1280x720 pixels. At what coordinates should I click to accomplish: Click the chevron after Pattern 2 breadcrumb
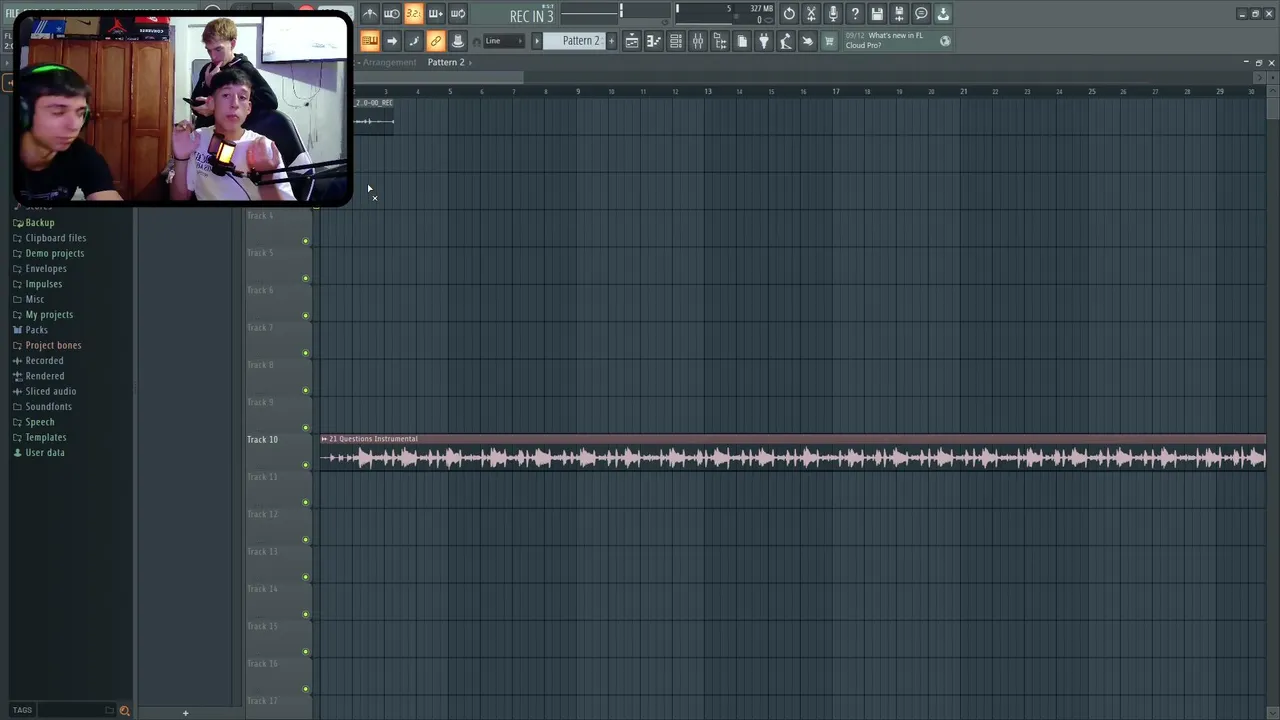470,62
